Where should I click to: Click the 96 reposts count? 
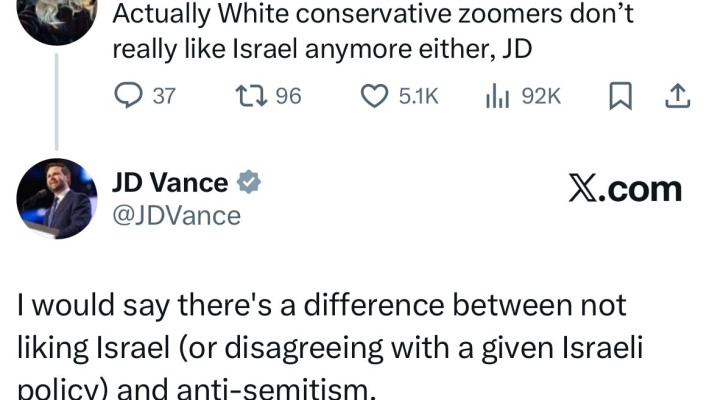click(288, 96)
